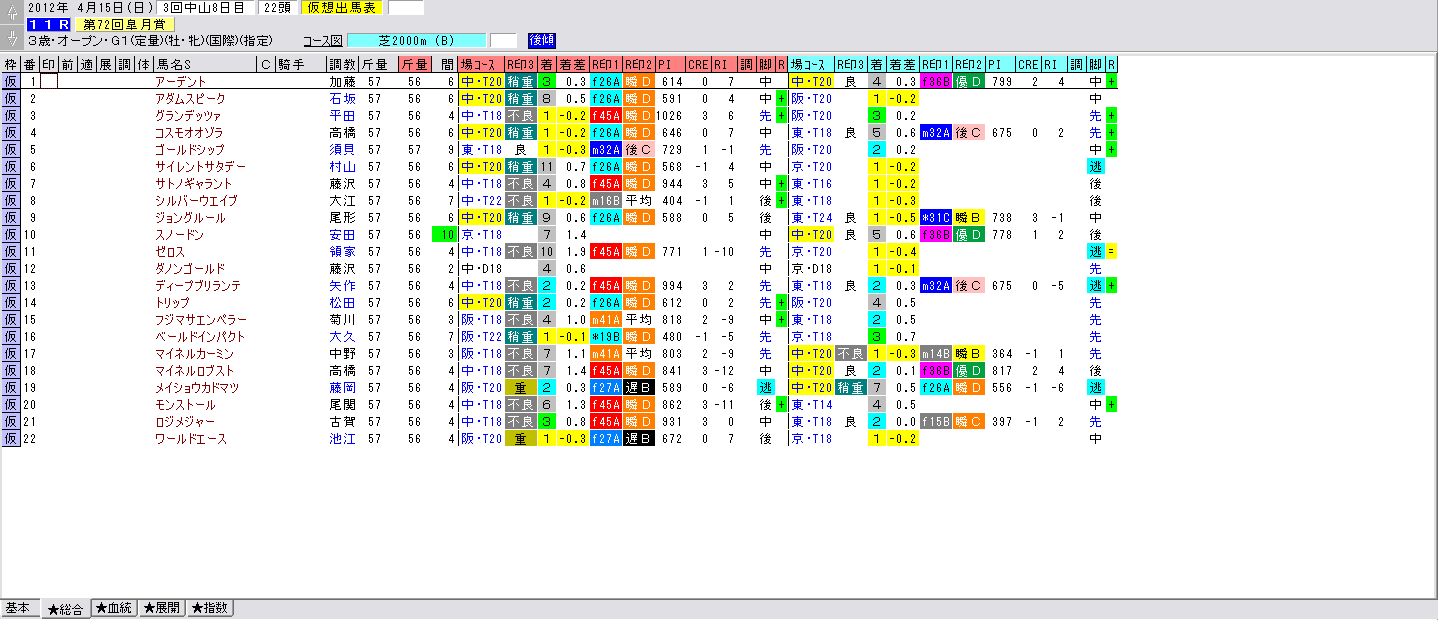The width and height of the screenshot is (1440, 620).
Task: Click the green 10 interval cell for スノードン
Action: point(445,235)
